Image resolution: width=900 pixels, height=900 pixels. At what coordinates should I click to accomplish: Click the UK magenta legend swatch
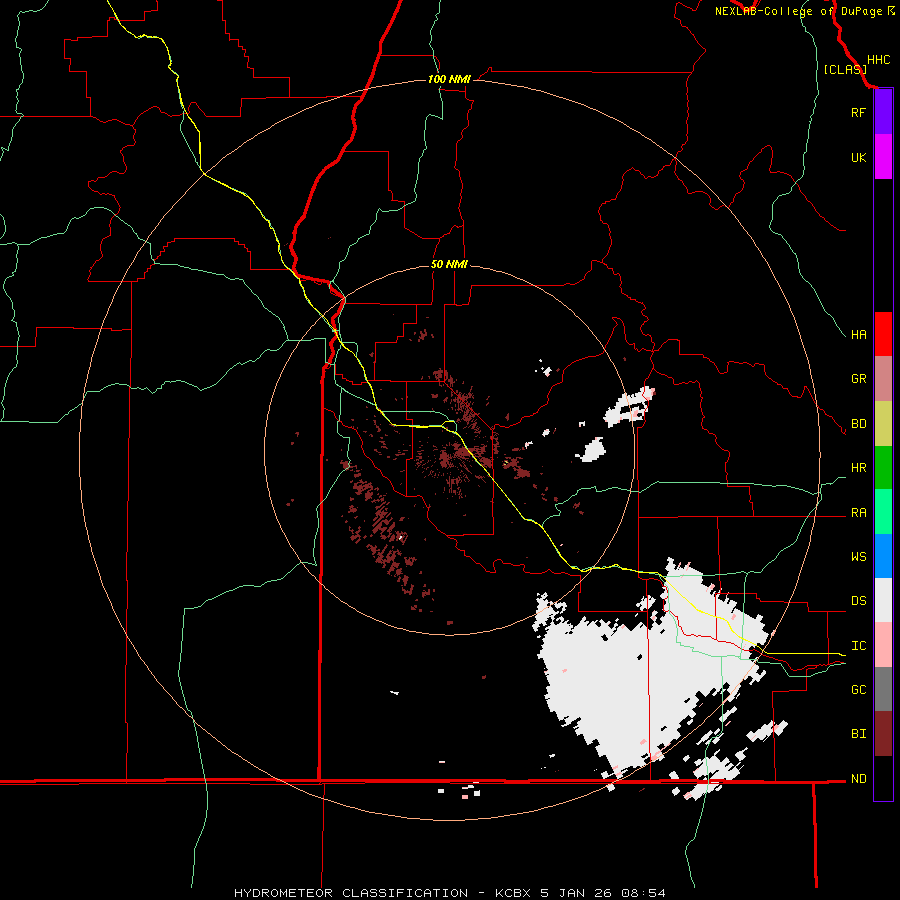click(883, 157)
